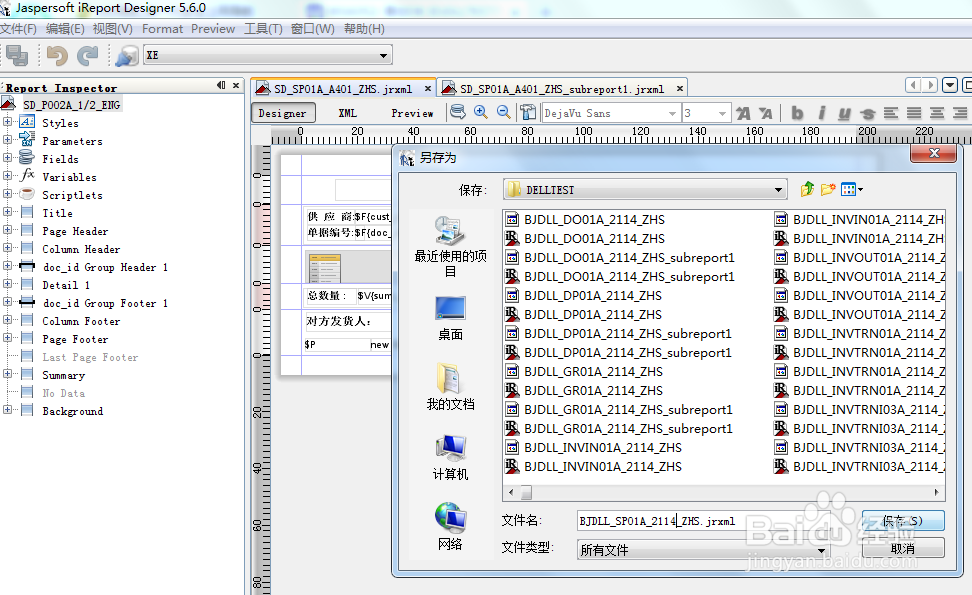Switch to the XML view
The image size is (972, 595).
pyautogui.click(x=347, y=113)
